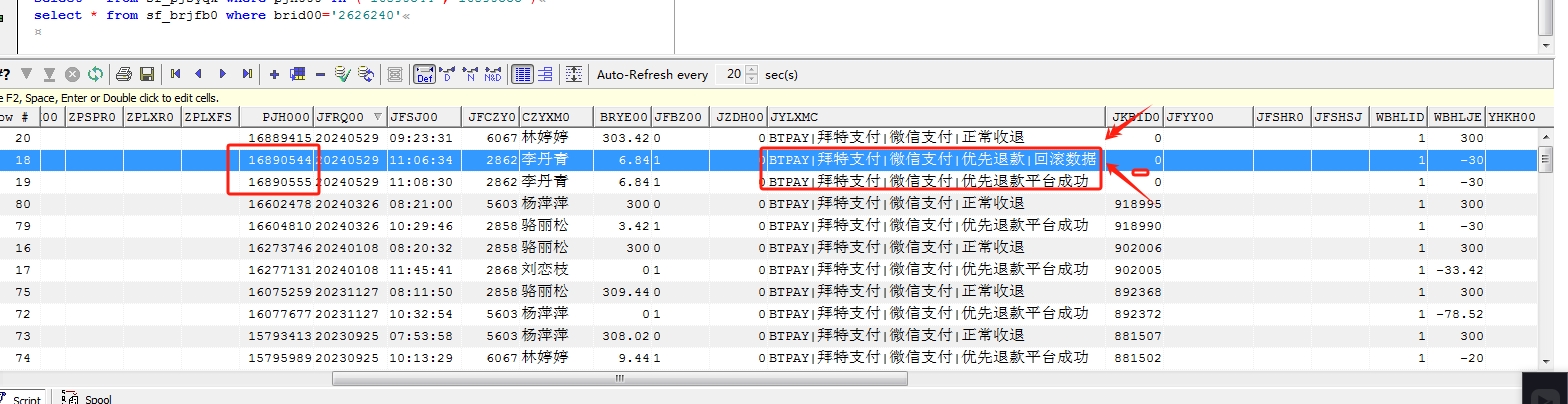Viewport: 1568px width, 404px height.
Task: Insert a new record with plus icon
Action: 274,74
